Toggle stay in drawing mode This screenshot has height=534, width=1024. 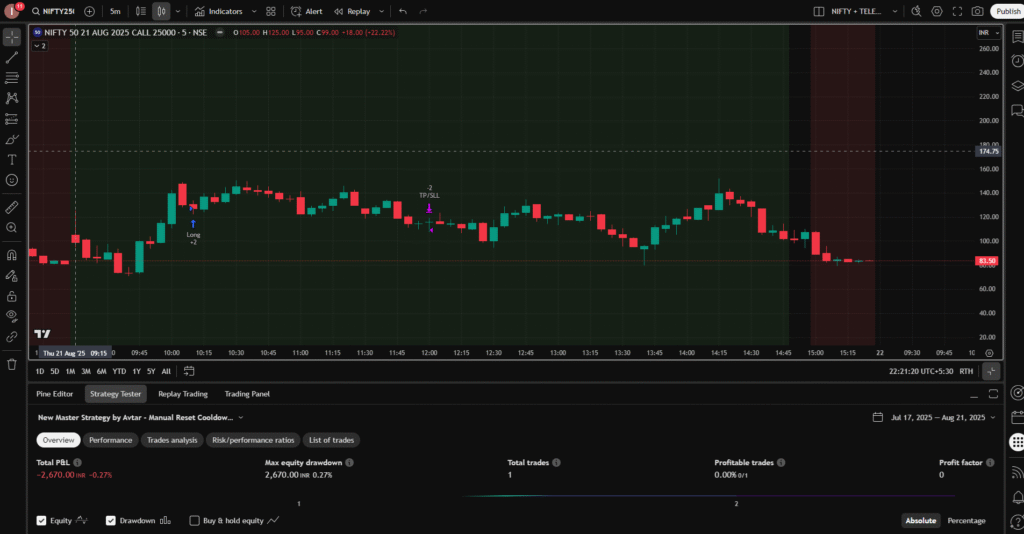tap(12, 275)
